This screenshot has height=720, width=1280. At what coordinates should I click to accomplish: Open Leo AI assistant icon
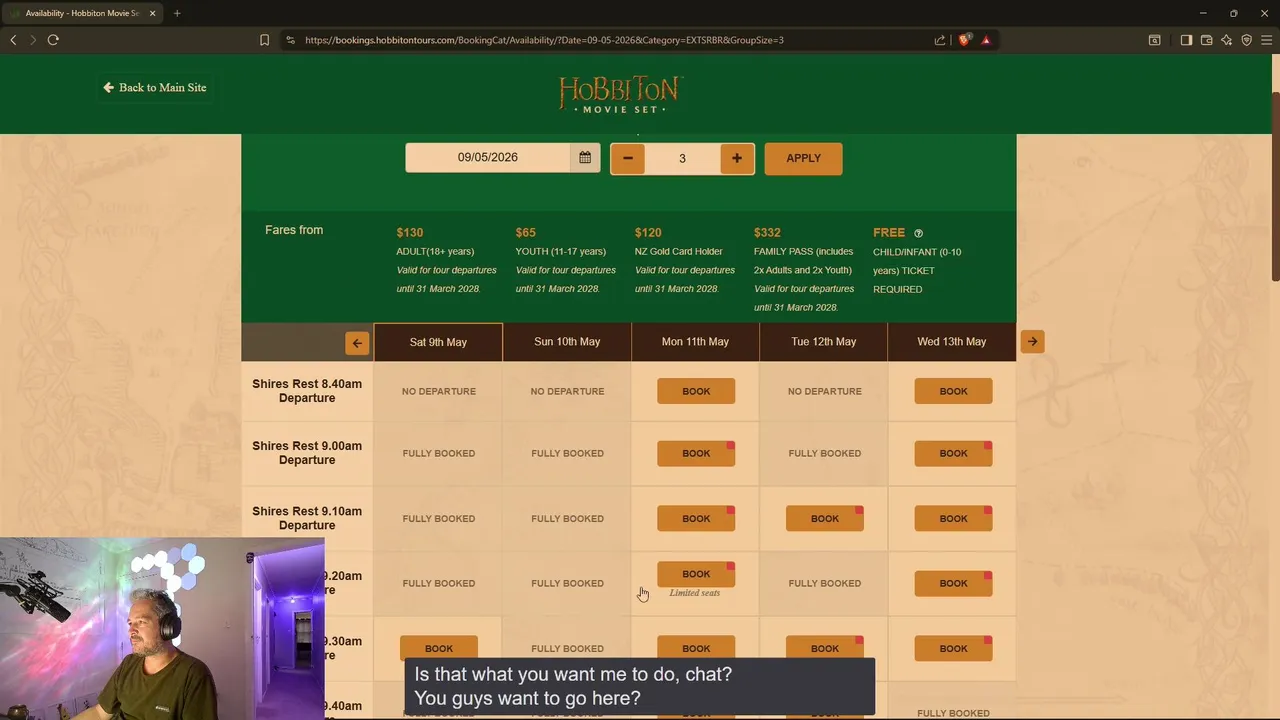click(1226, 40)
